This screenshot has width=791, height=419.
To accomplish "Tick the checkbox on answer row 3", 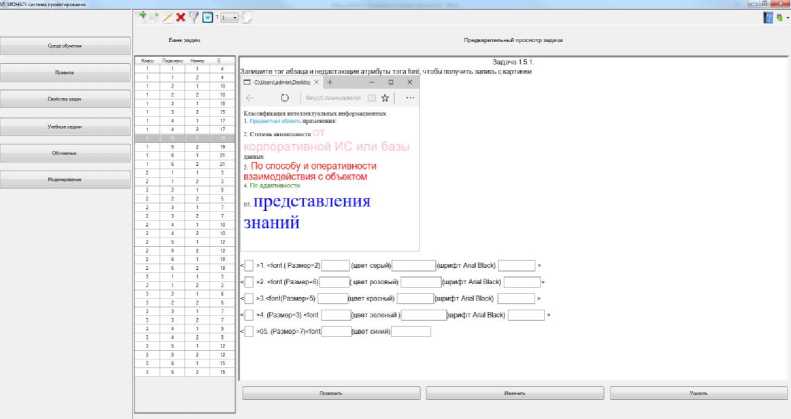I will [248, 298].
